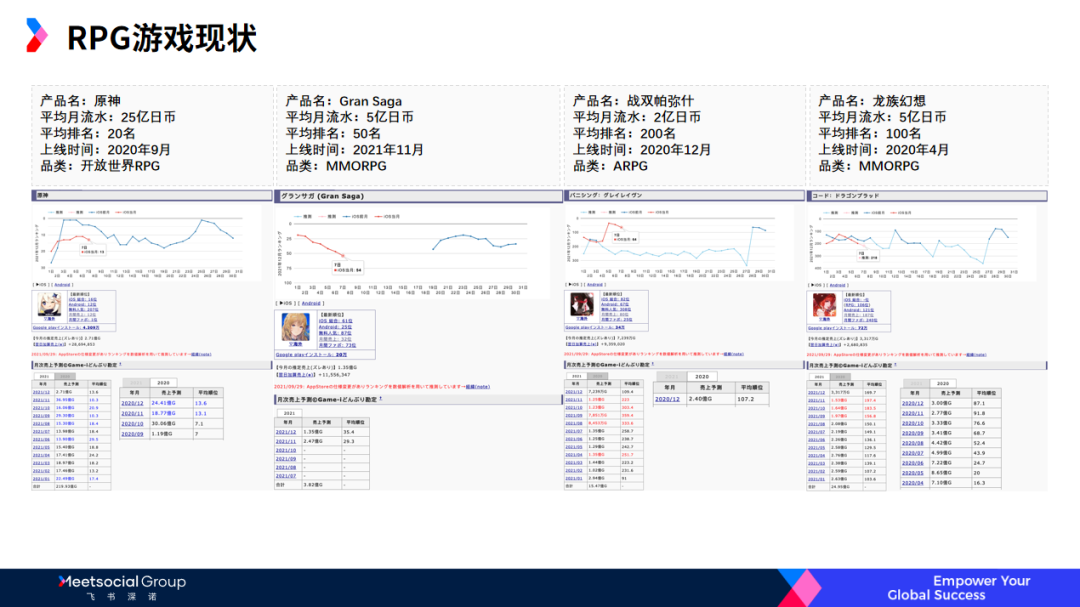The width and height of the screenshot is (1080, 607).
Task: Select the text "产品名：战双帕弥什"
Action: pyautogui.click(x=634, y=101)
